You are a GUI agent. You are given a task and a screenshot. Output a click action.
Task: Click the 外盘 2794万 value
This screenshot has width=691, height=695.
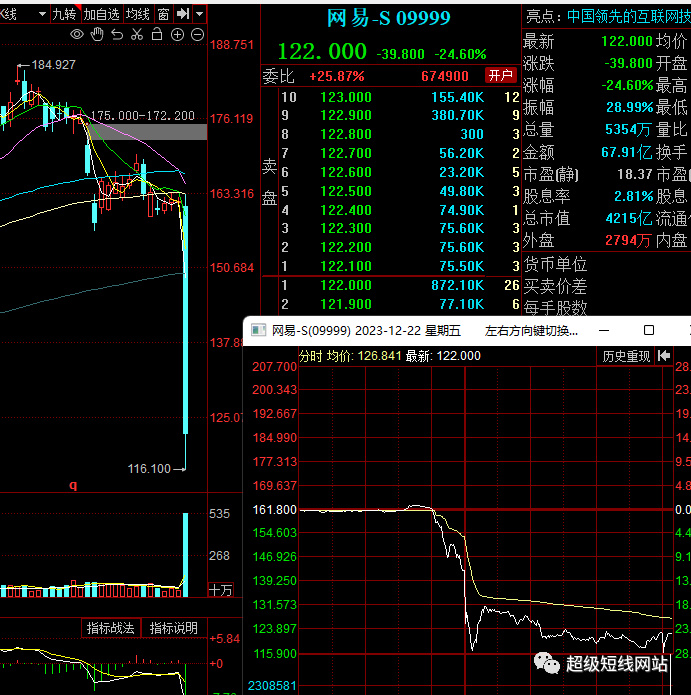click(628, 241)
